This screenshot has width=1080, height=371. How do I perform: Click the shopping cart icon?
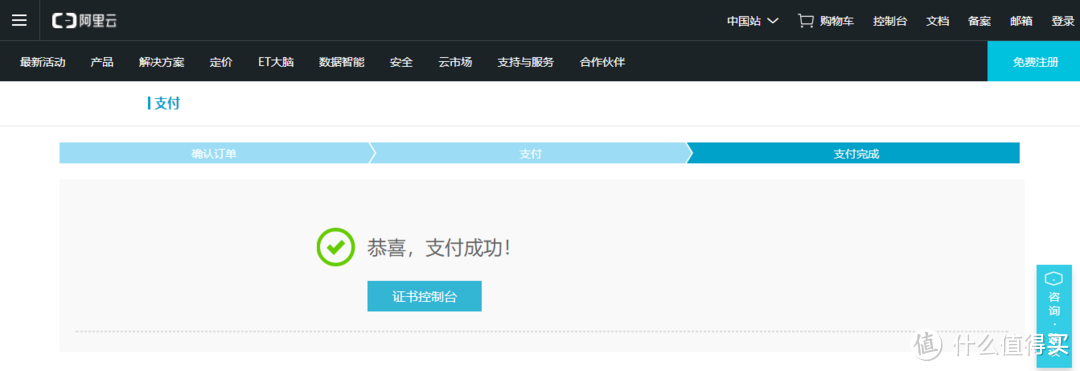tap(805, 21)
